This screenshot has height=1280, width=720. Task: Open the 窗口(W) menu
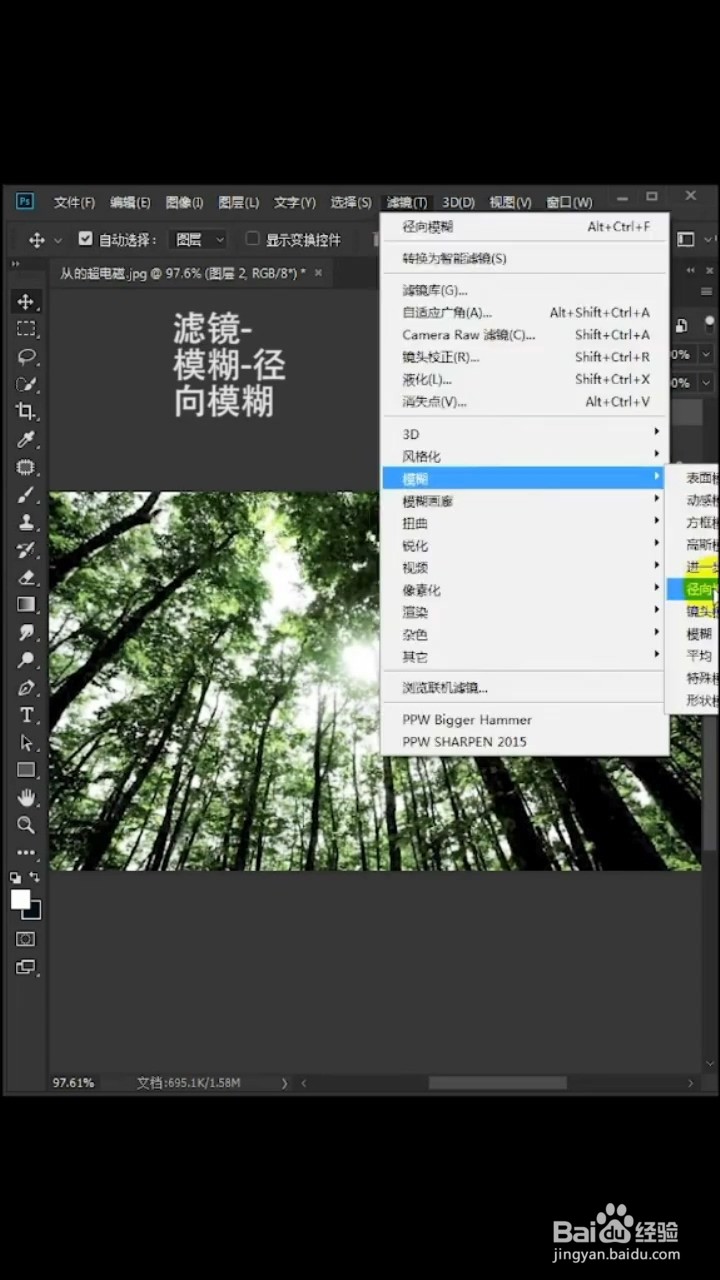(x=569, y=202)
